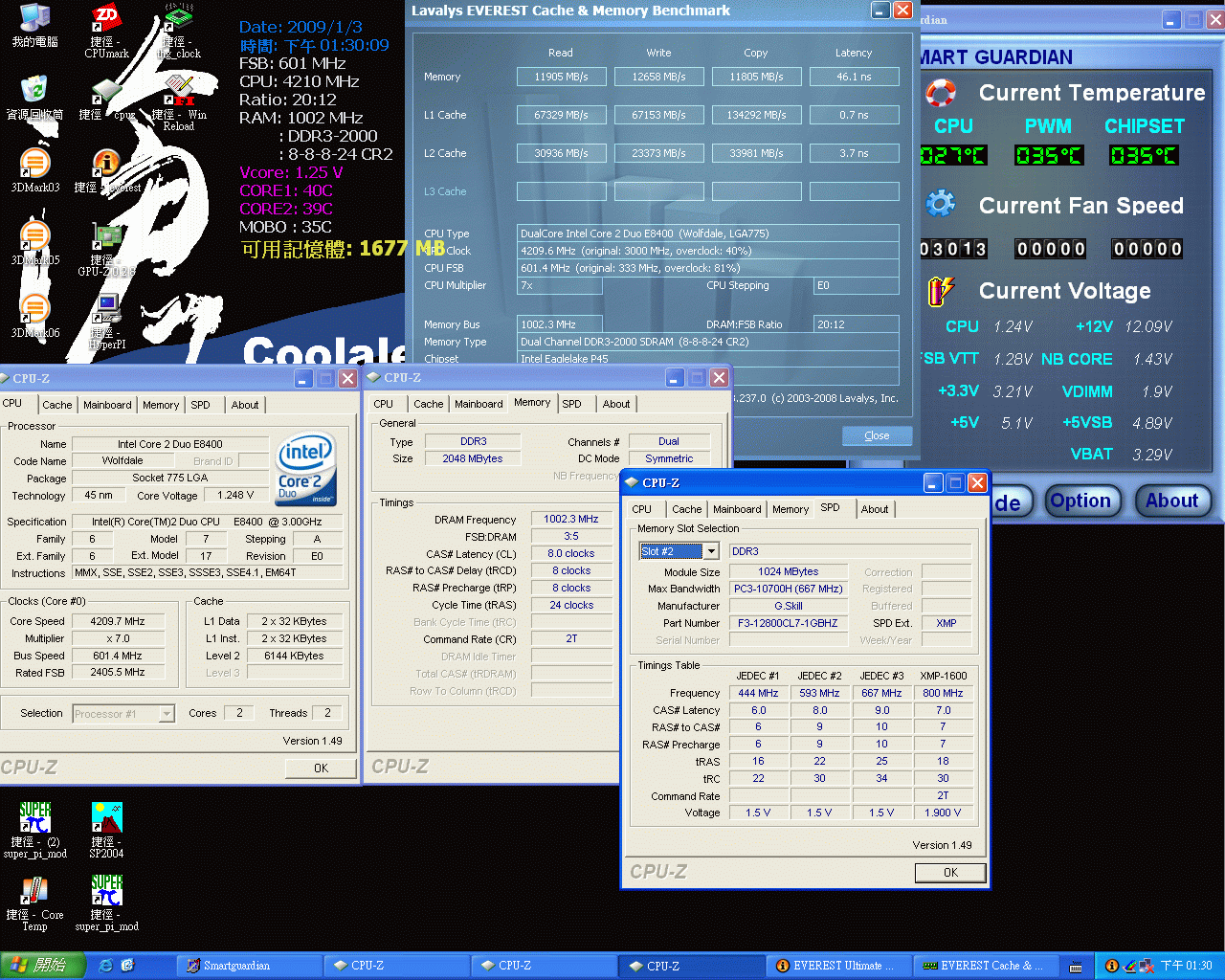Switch to Cache tab in front CPU-Z SPD window
This screenshot has width=1225, height=980.
click(686, 509)
